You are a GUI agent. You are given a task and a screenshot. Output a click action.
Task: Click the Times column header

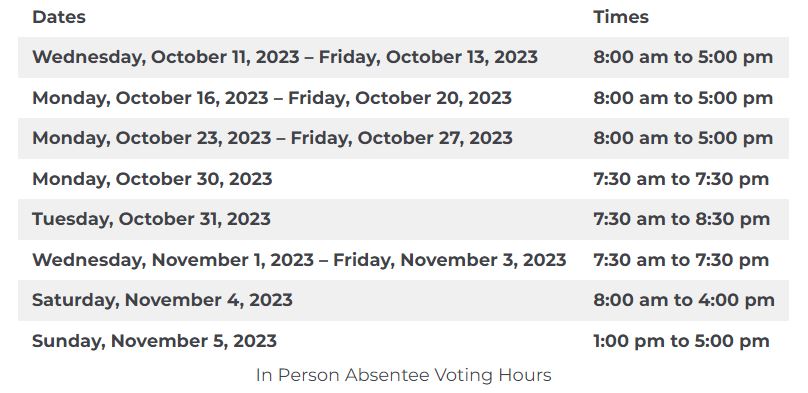pyautogui.click(x=620, y=17)
